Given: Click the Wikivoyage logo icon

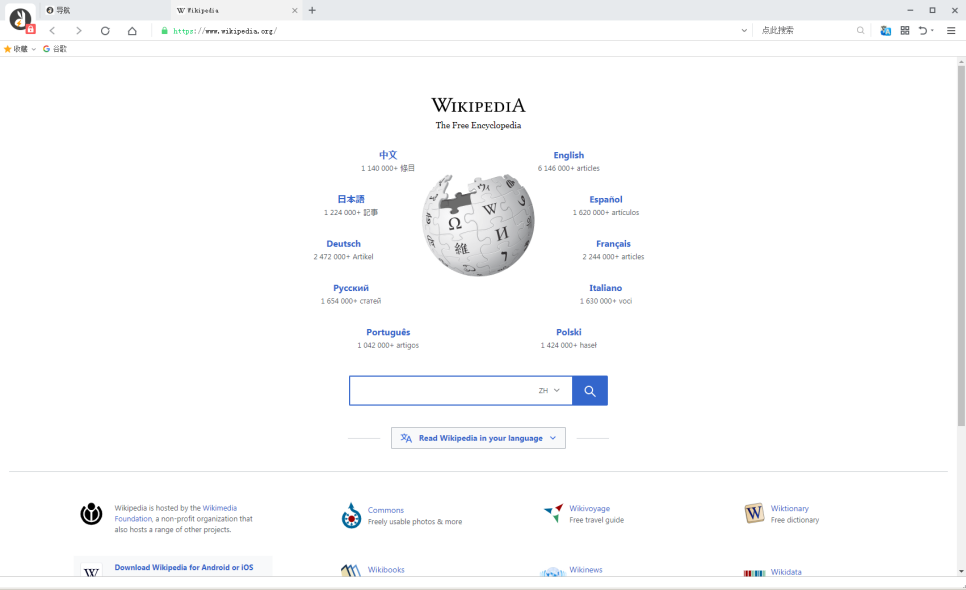Looking at the screenshot, I should (x=554, y=513).
